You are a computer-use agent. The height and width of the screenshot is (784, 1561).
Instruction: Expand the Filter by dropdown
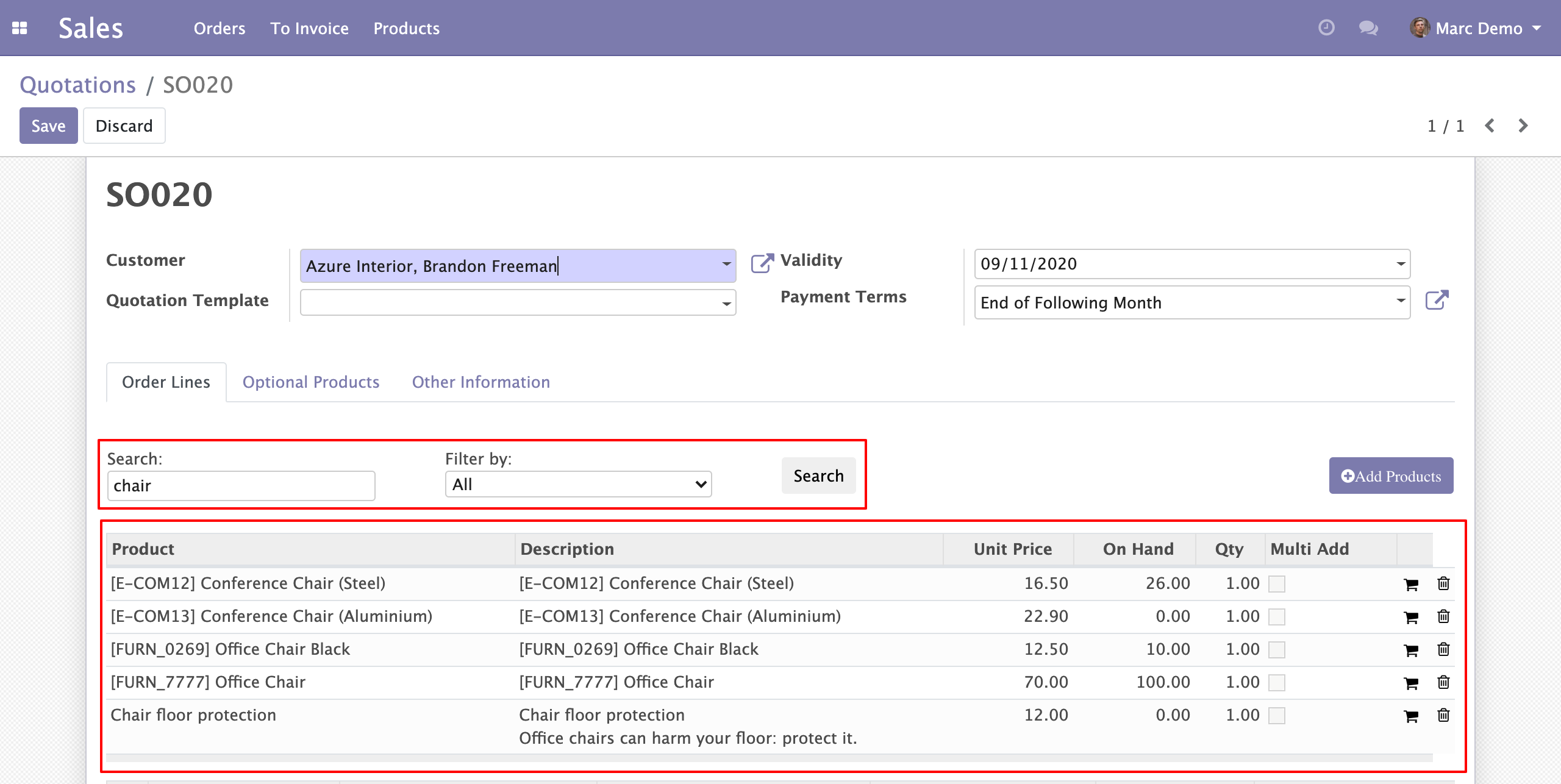(x=577, y=485)
